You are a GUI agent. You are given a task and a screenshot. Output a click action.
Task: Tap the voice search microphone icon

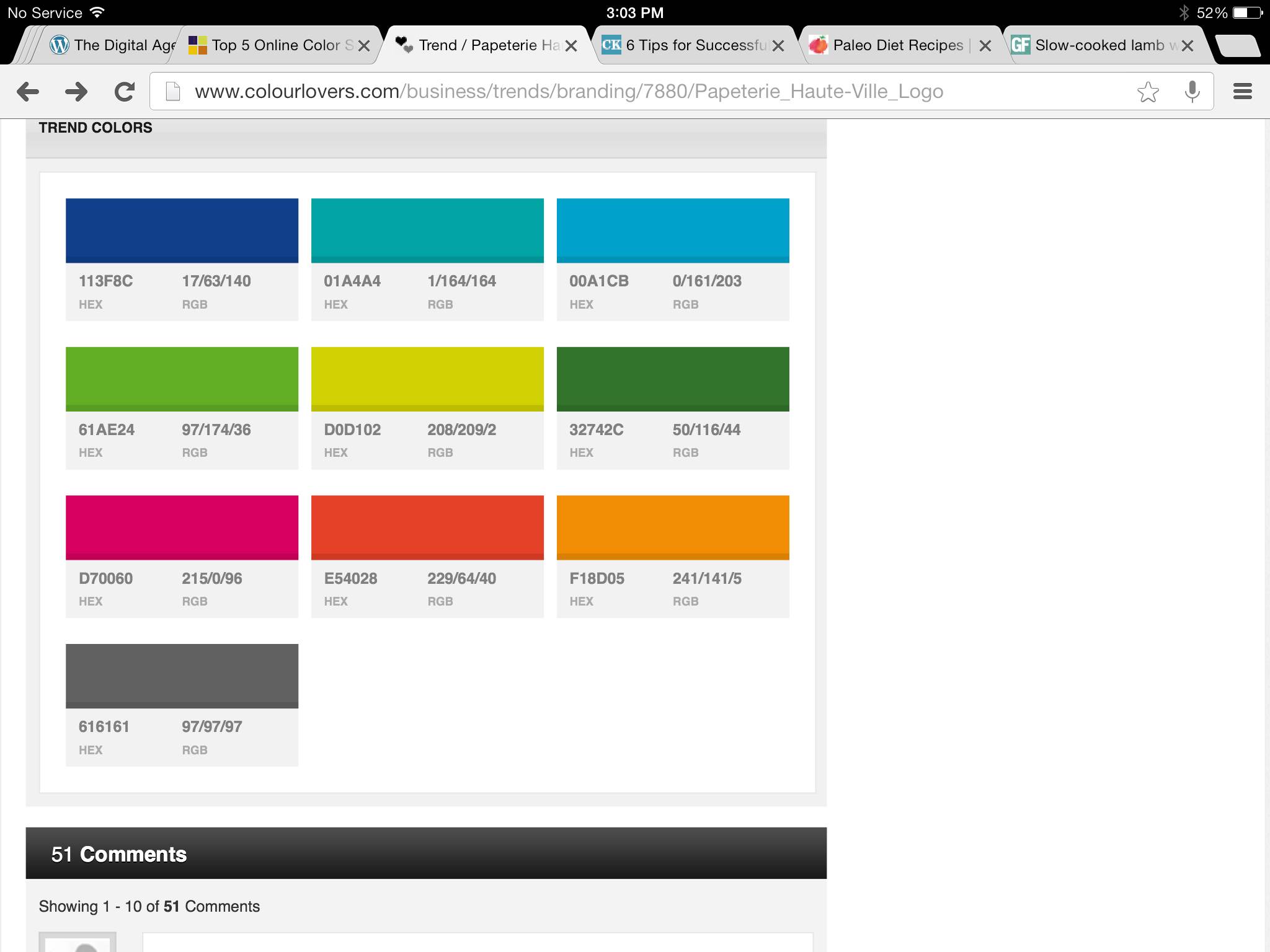pos(1191,92)
